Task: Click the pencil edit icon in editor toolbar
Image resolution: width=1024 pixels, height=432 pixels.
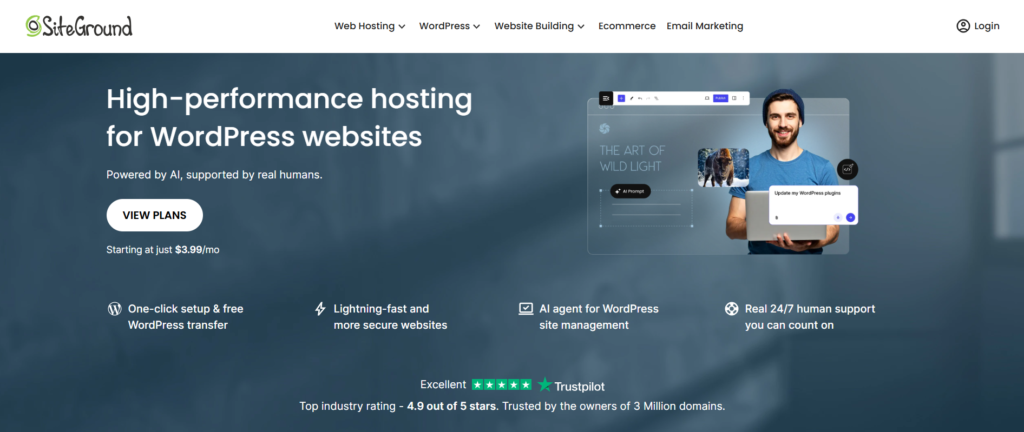Action: pos(632,99)
